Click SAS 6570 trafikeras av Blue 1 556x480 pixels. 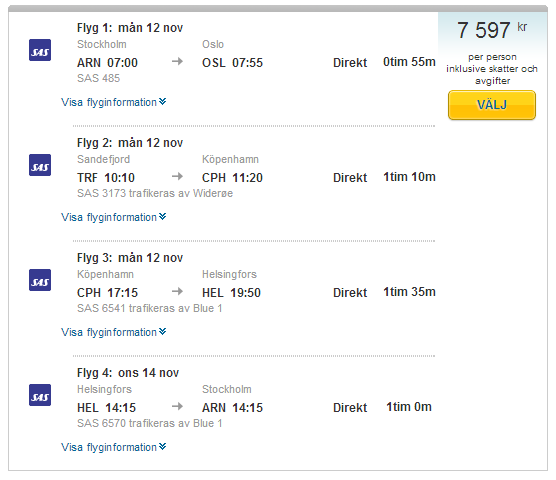pos(150,423)
